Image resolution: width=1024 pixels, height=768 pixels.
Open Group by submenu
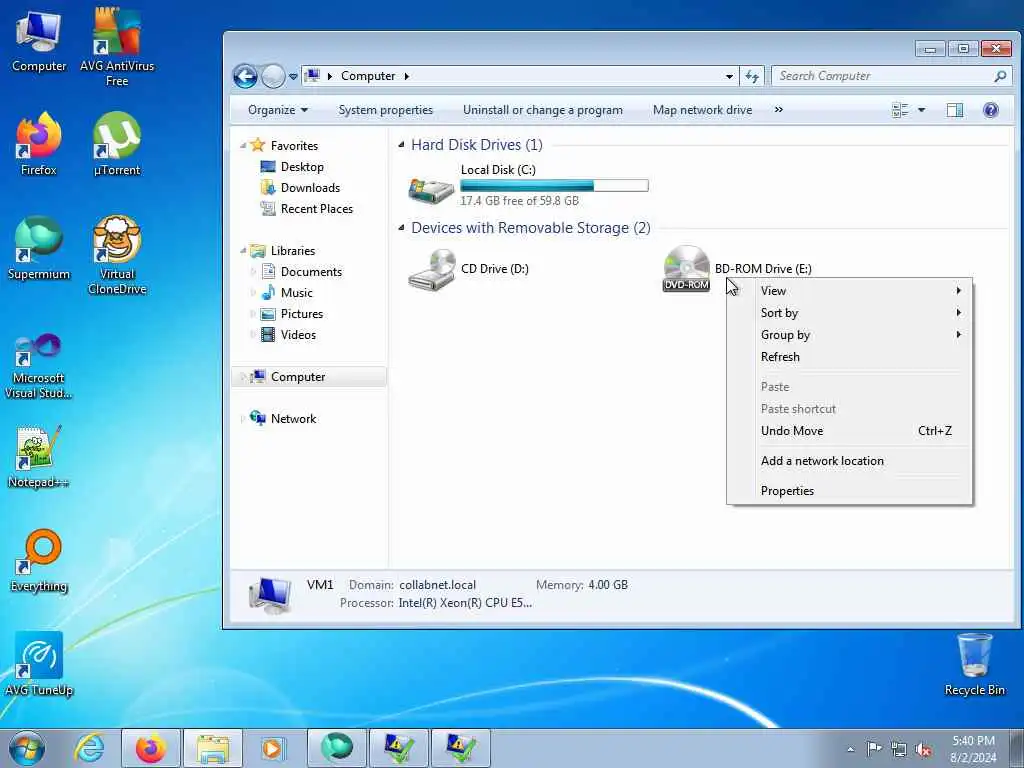(x=849, y=335)
